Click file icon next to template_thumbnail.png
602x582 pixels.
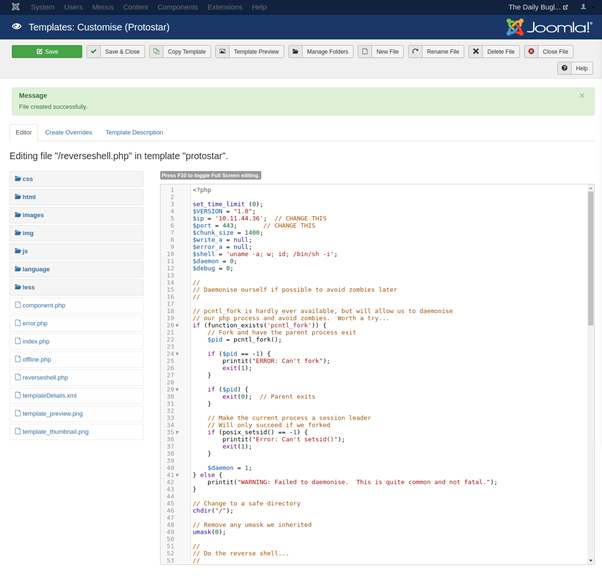point(18,431)
